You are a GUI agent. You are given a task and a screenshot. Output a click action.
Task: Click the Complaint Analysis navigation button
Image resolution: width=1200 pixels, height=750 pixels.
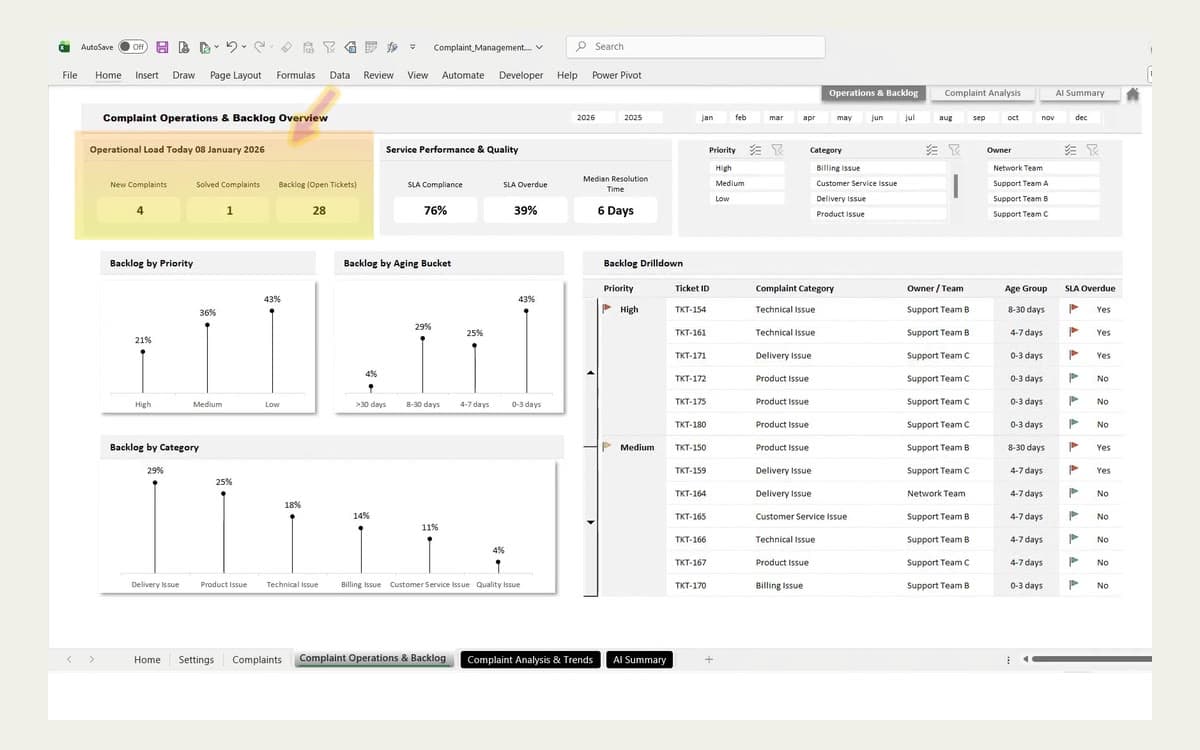[983, 93]
